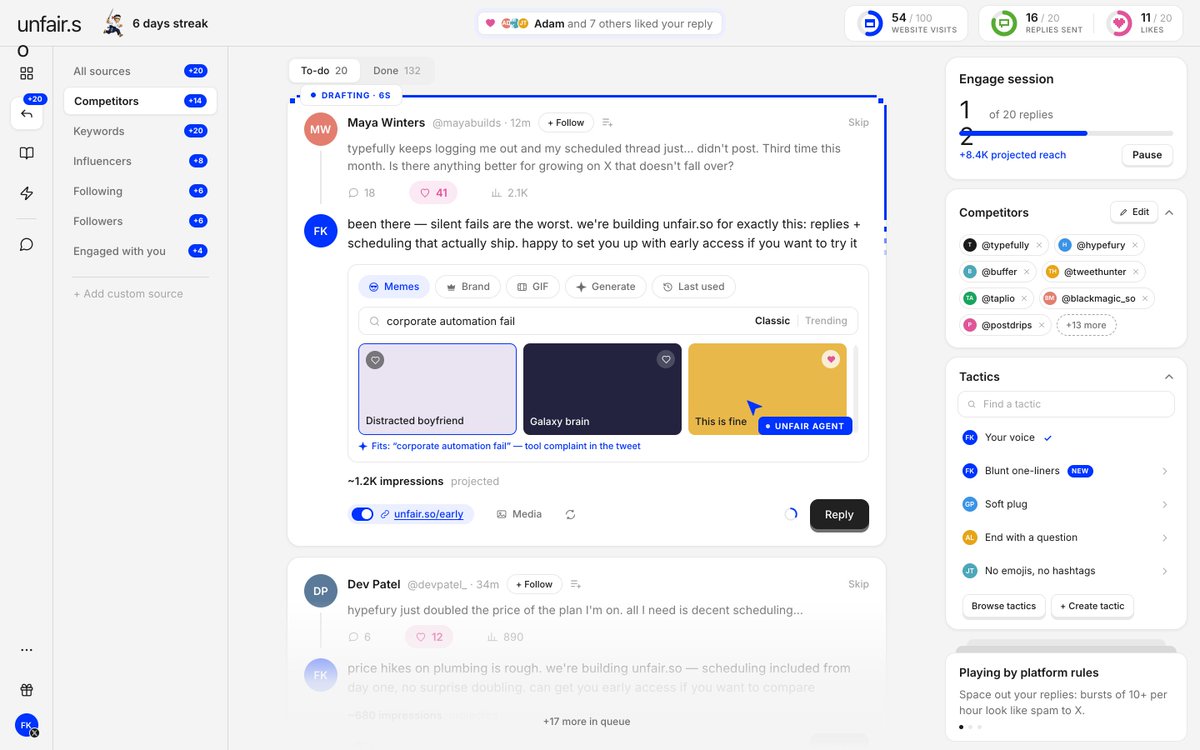
Task: Open the dashboard grid icon in left rail
Action: pos(27,73)
